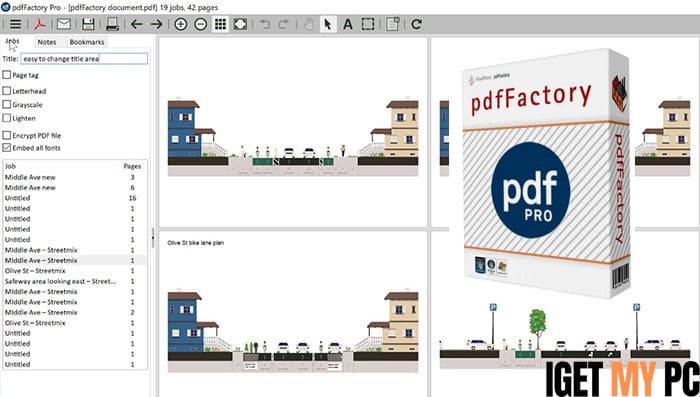Click the Undo arrow icon

tap(265, 24)
